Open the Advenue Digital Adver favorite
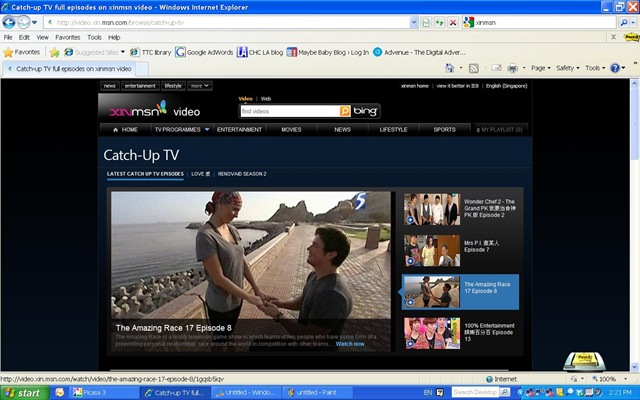 coord(419,52)
